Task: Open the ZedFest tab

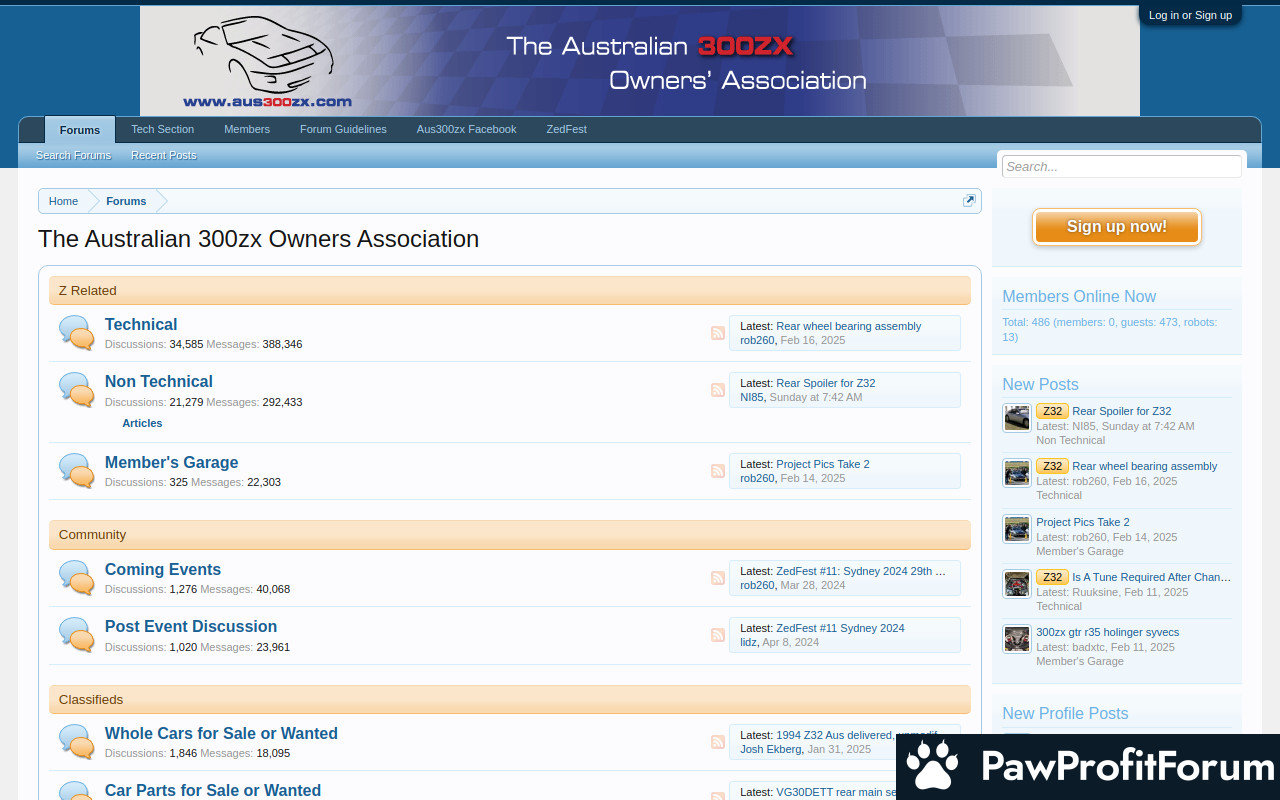Action: 567,129
